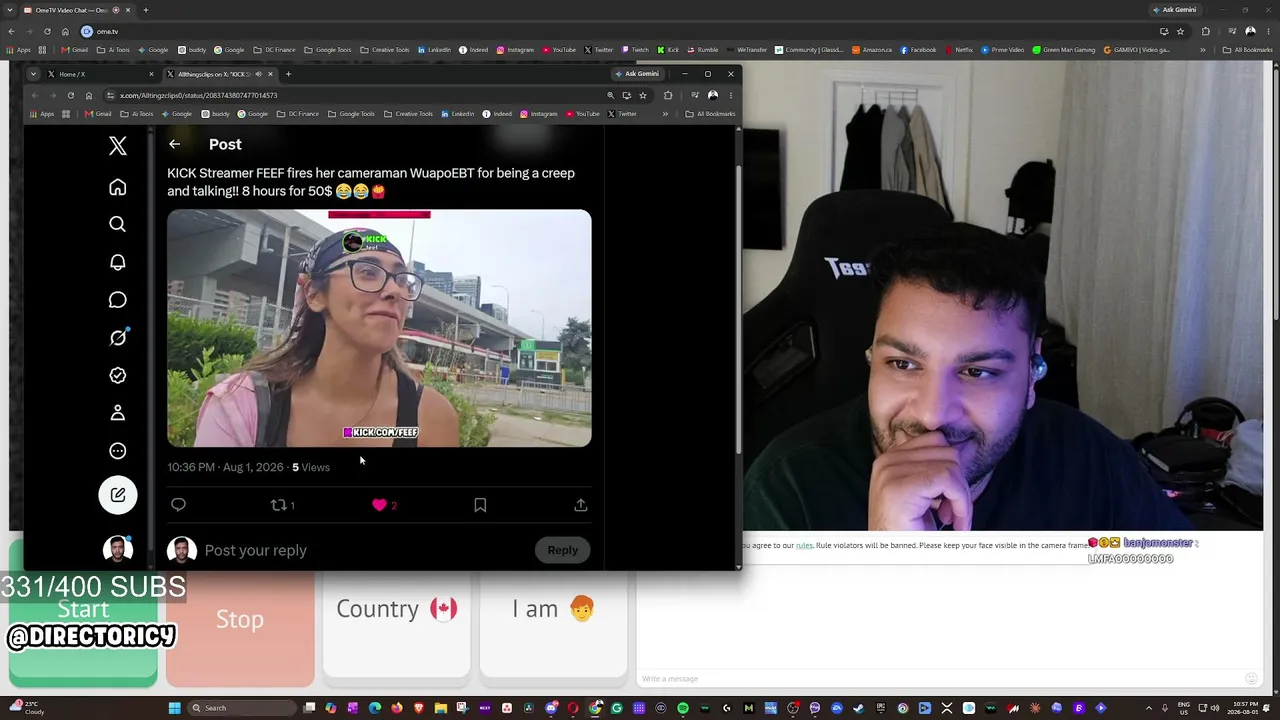Open the More circle icon in X sidebar
The height and width of the screenshot is (720, 1280).
point(117,451)
